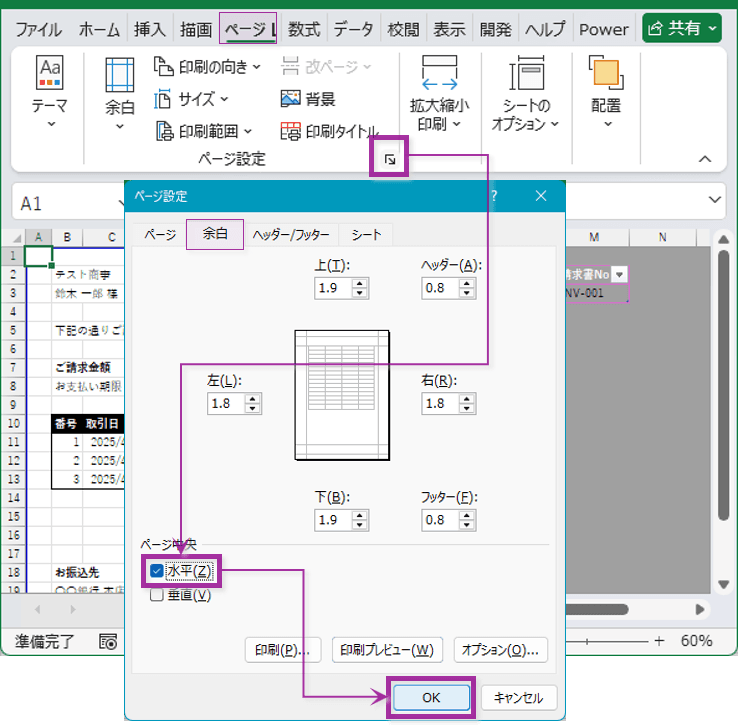This screenshot has height=727, width=738.
Task: Switch to the 描画 ribbon tab
Action: point(196,30)
